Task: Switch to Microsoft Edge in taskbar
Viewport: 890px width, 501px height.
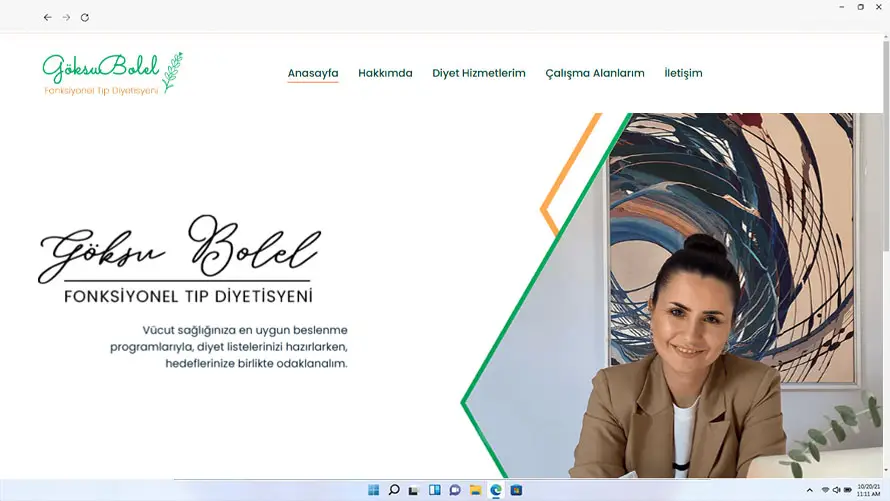Action: 496,490
